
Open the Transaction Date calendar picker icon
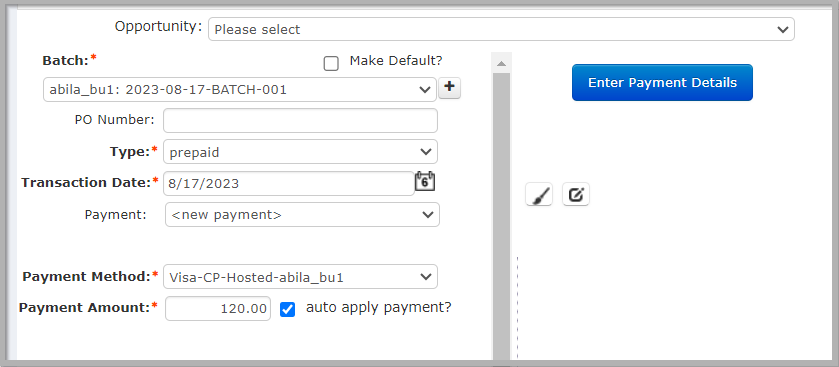tap(425, 181)
